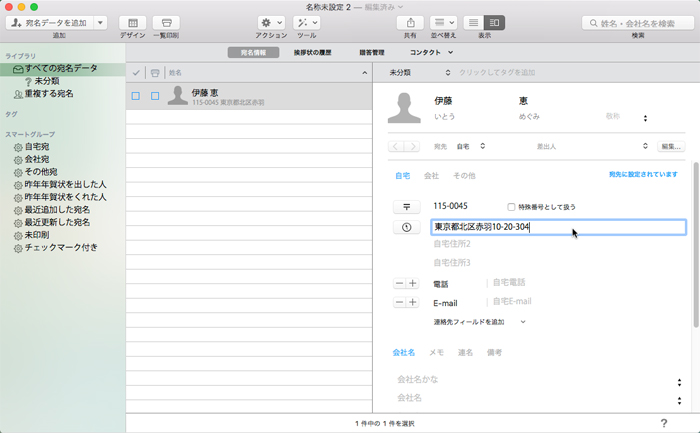Tick the second checkbox for 伊藤 恵
Screen dimensions: 700x433
pos(155,96)
